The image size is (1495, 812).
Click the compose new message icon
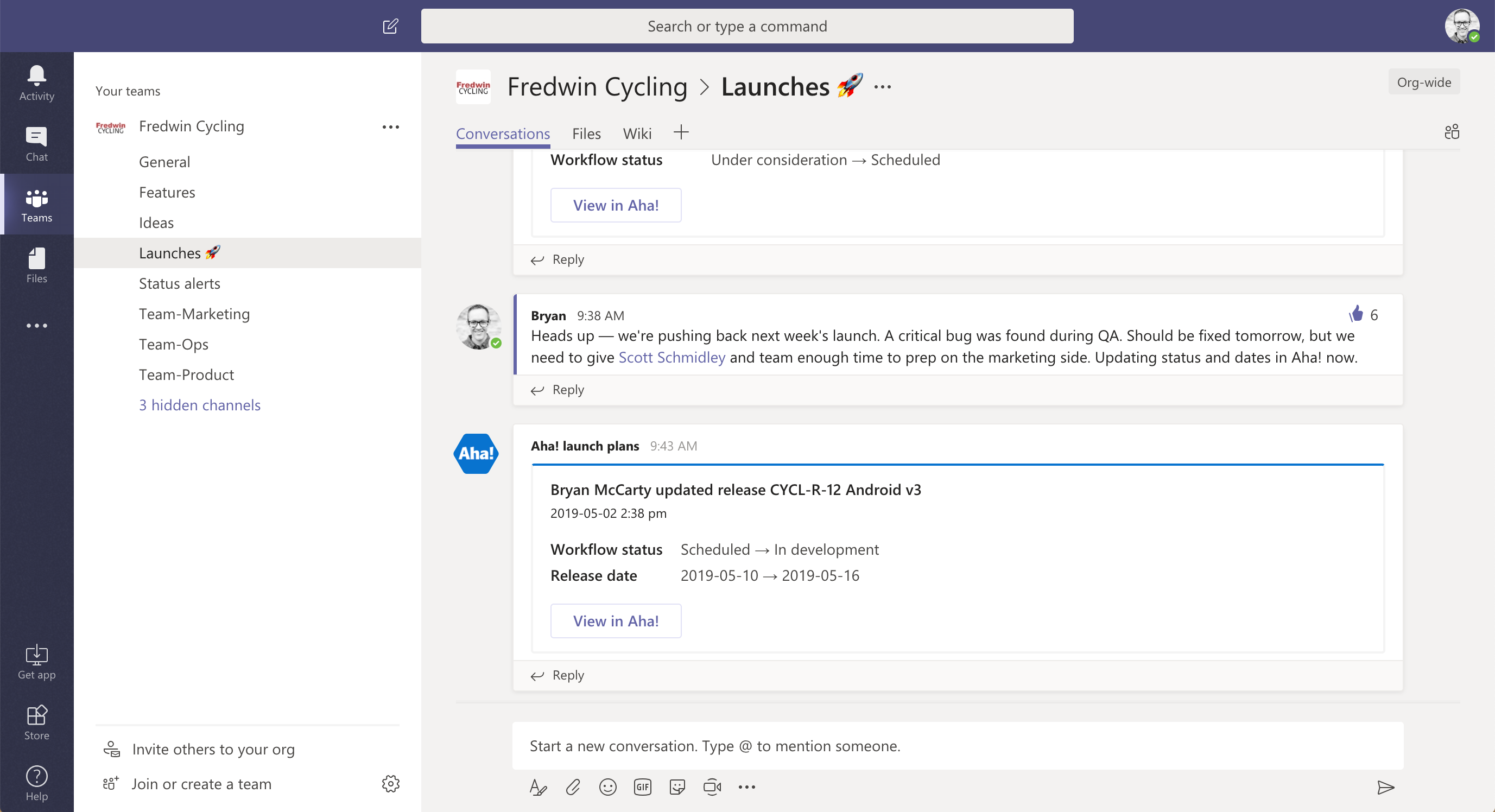(390, 25)
